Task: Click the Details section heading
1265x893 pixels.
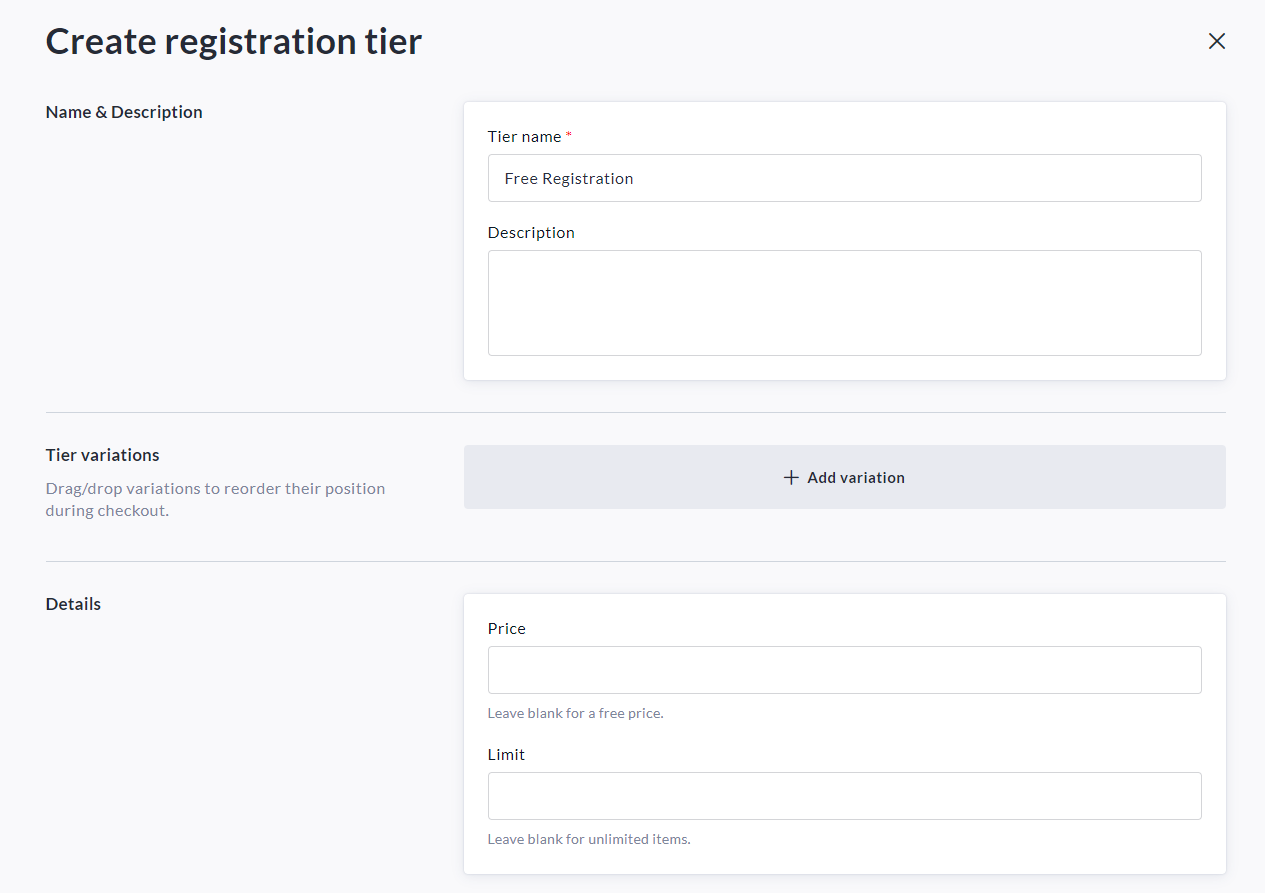Action: click(73, 604)
